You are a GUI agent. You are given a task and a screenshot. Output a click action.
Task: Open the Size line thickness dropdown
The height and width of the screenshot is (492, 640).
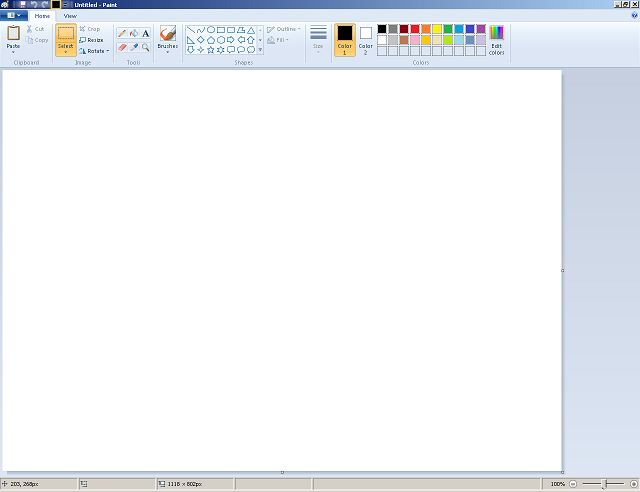[x=318, y=39]
